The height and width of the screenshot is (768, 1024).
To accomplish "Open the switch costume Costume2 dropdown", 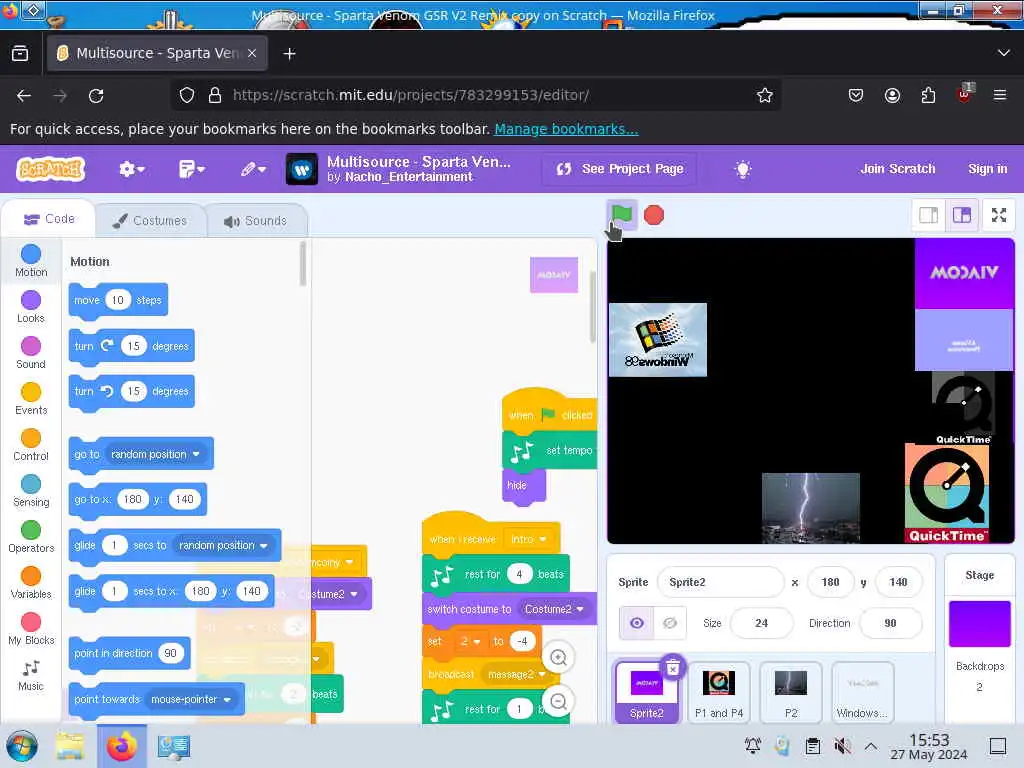I will pyautogui.click(x=554, y=609).
